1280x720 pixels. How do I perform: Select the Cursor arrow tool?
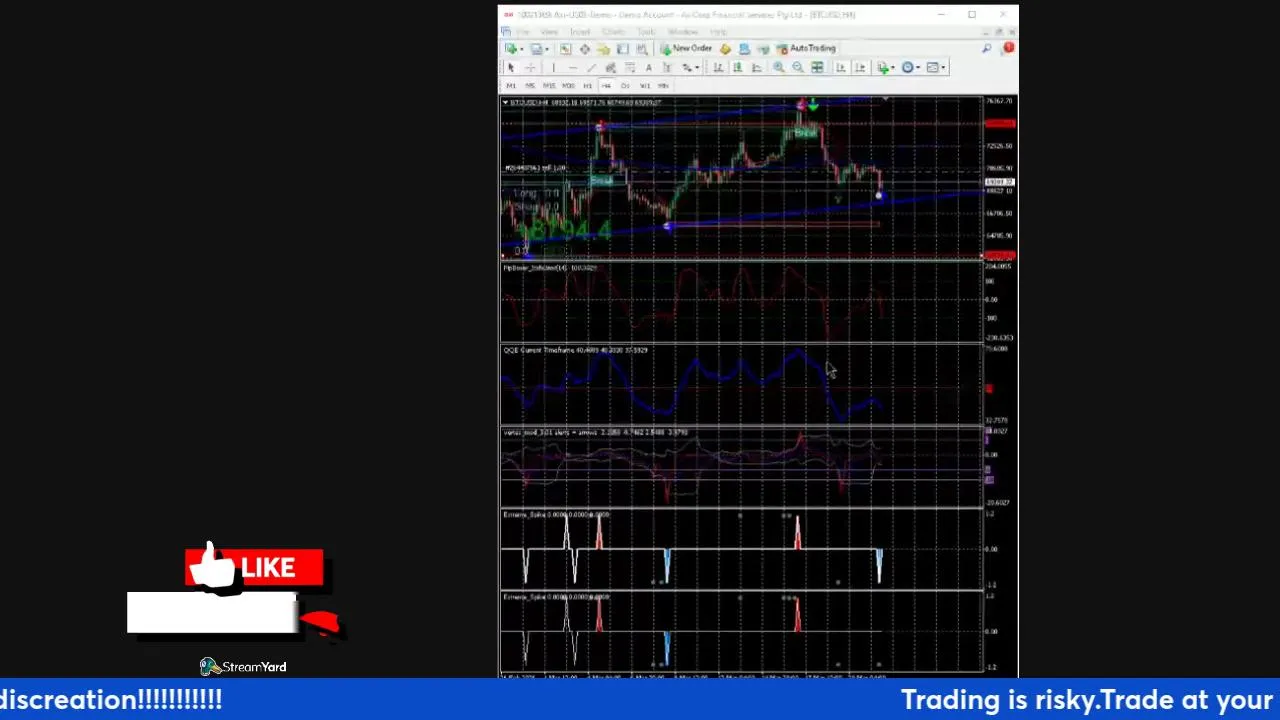tap(511, 67)
